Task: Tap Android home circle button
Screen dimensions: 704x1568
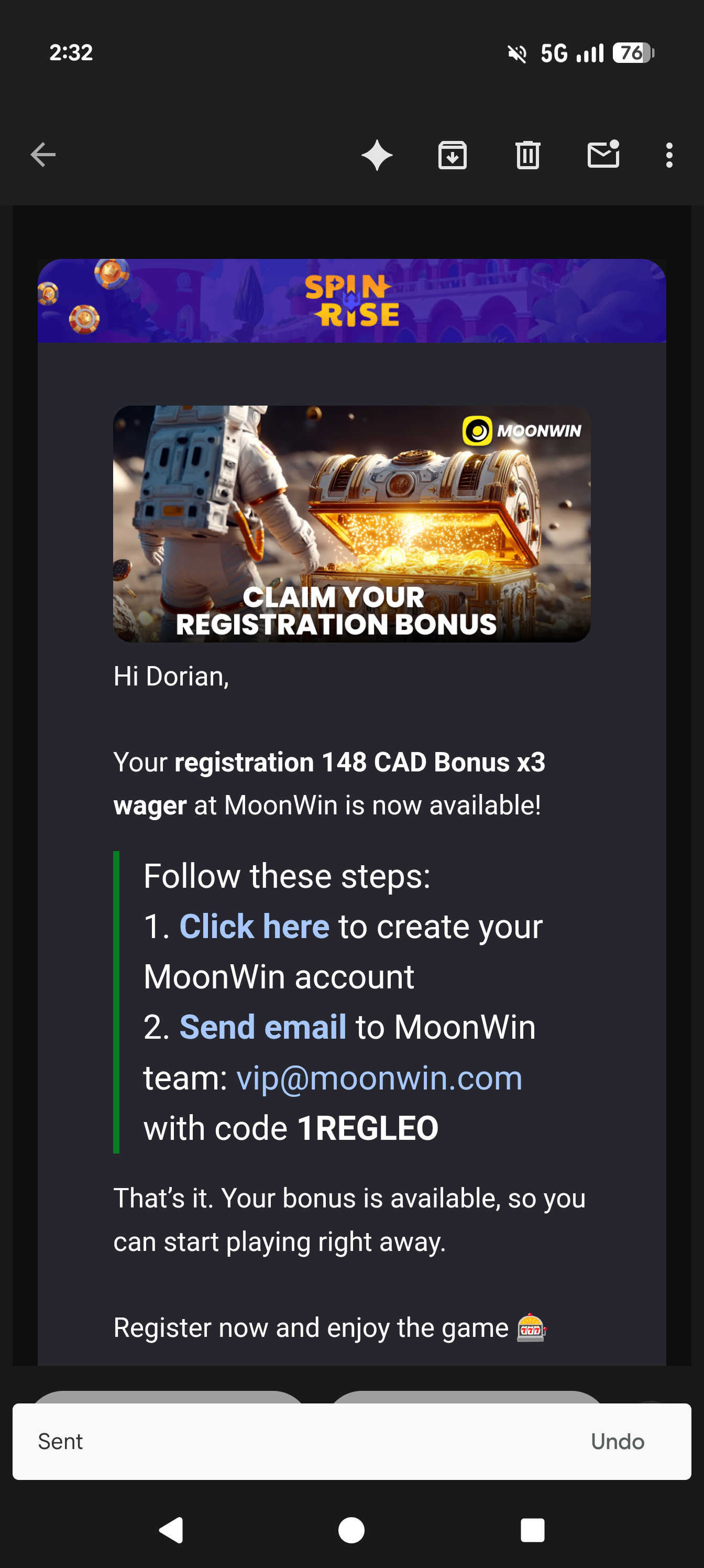Action: [351, 1530]
